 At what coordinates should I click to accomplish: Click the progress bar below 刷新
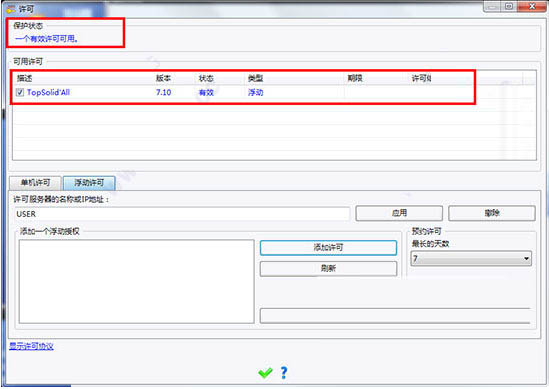click(x=395, y=316)
